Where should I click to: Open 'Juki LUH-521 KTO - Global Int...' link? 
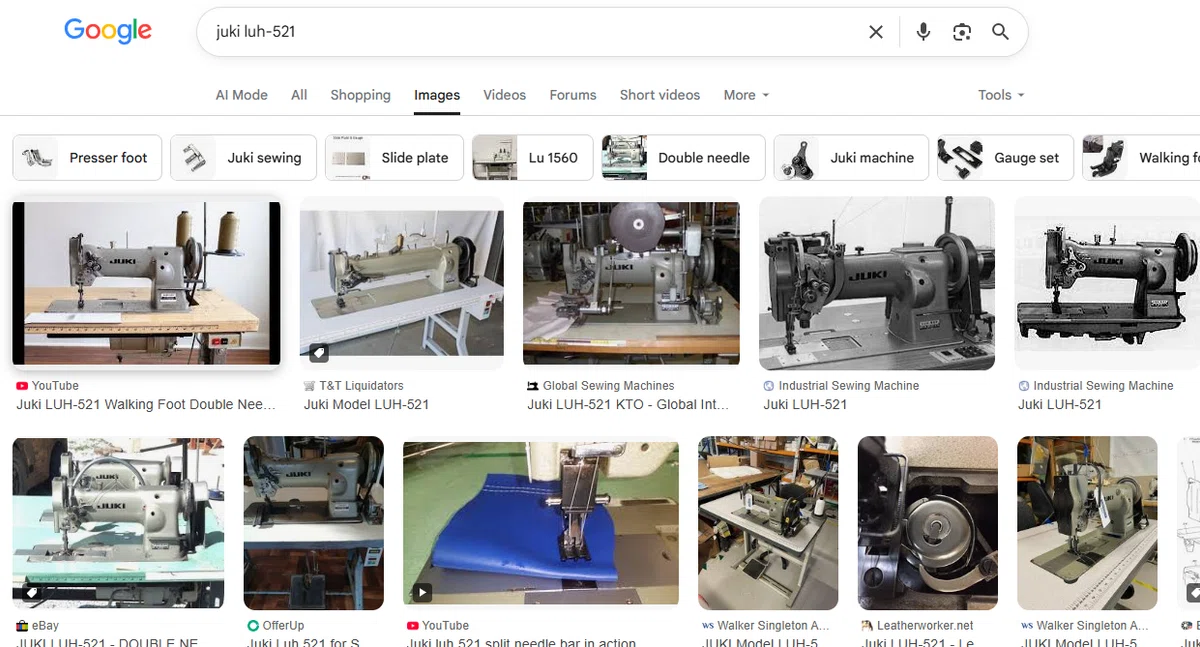[628, 405]
